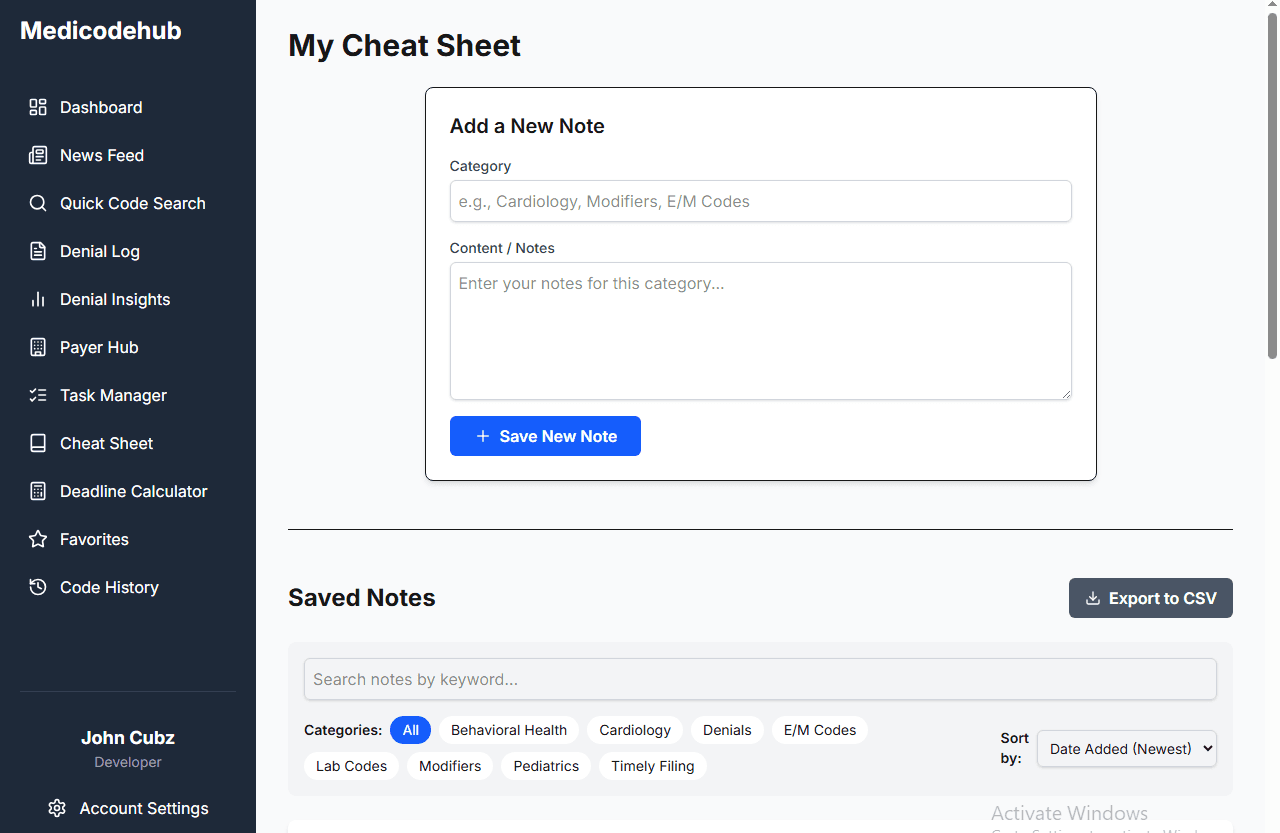
Task: Filter notes by Cardiology
Action: (x=635, y=730)
